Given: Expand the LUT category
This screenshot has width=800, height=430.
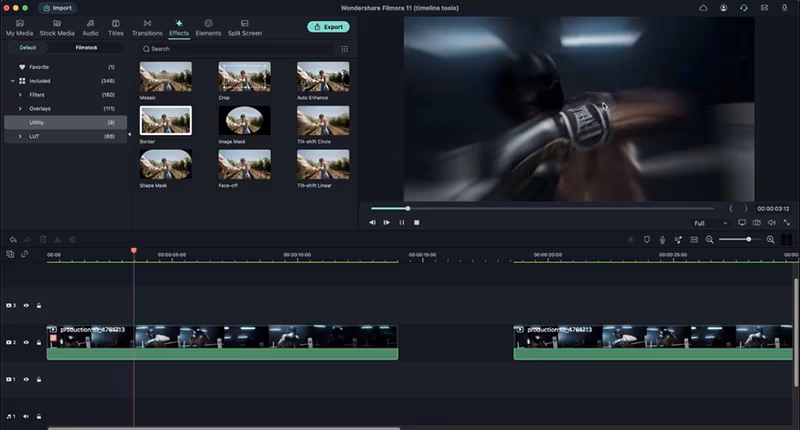Looking at the screenshot, I should (x=20, y=136).
